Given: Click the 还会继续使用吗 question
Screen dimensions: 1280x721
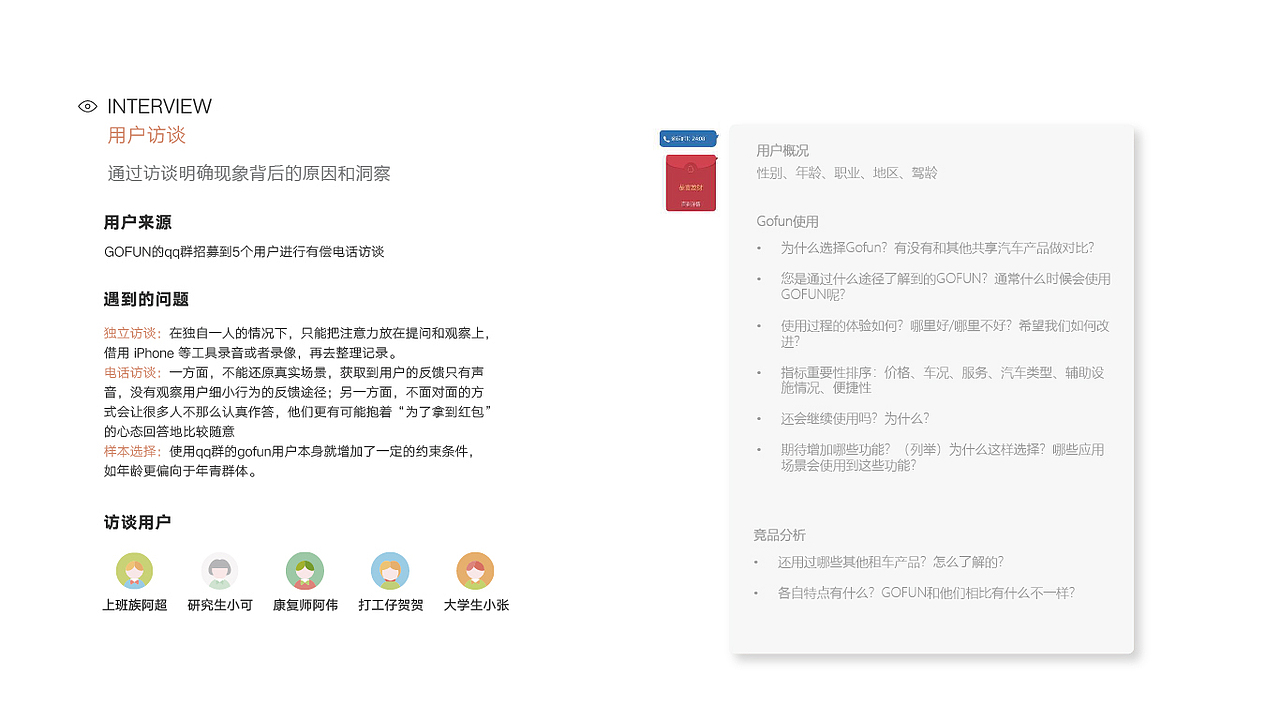Looking at the screenshot, I should tap(855, 418).
